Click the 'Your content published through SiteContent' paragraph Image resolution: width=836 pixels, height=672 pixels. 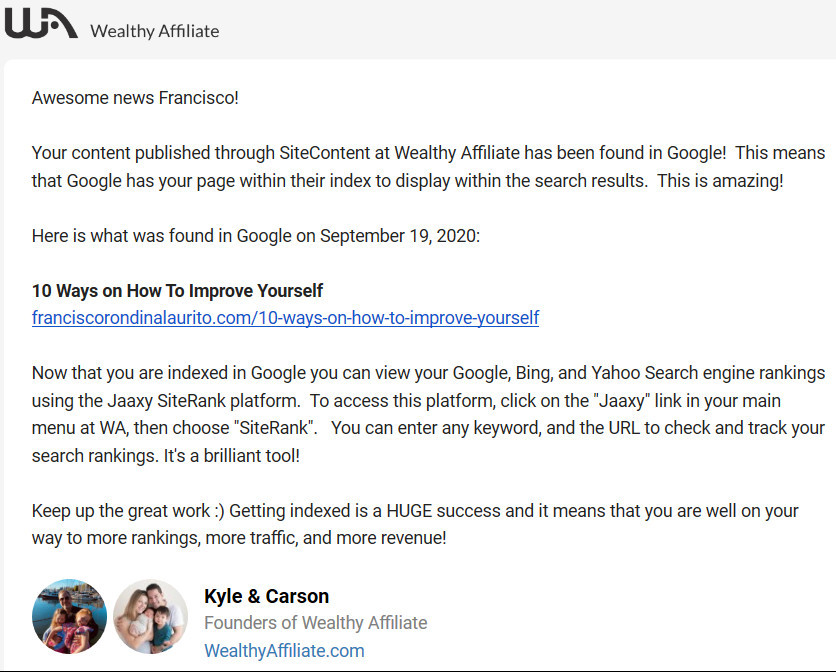coord(428,166)
